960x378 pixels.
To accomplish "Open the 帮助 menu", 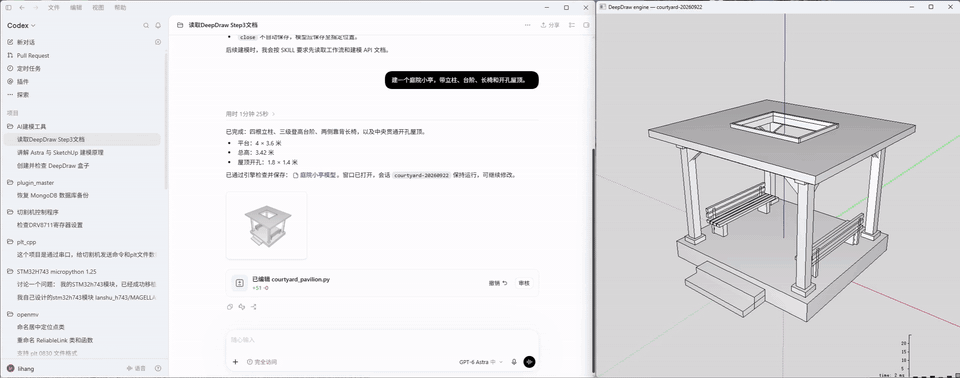I will tap(120, 7).
